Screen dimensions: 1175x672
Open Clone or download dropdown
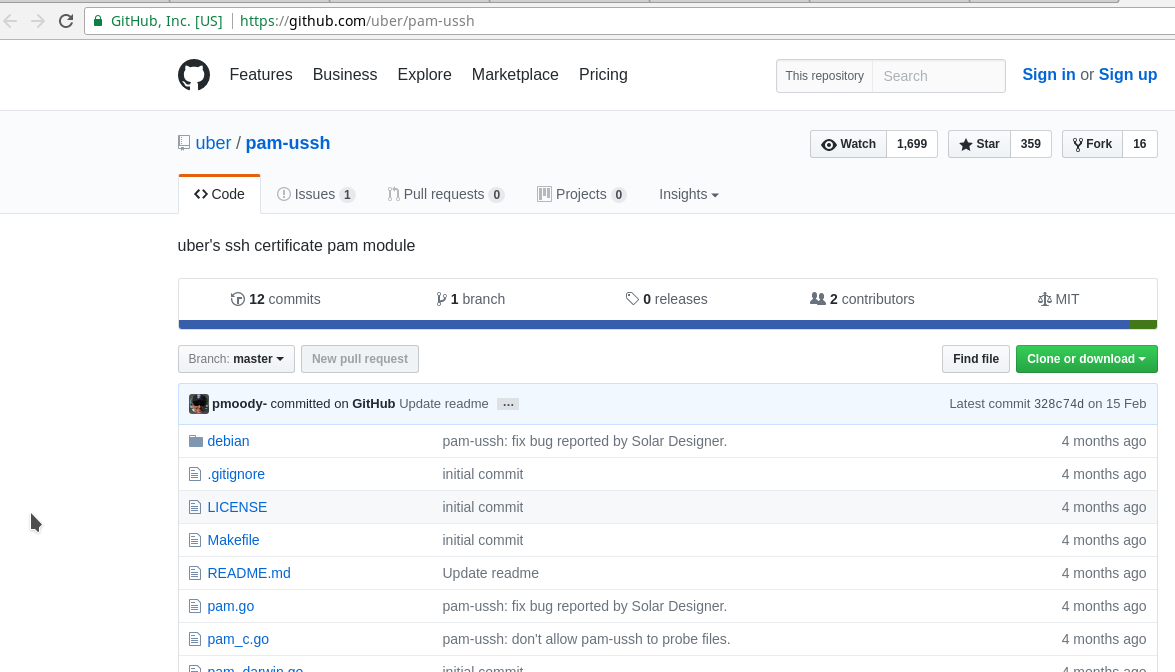pos(1087,359)
